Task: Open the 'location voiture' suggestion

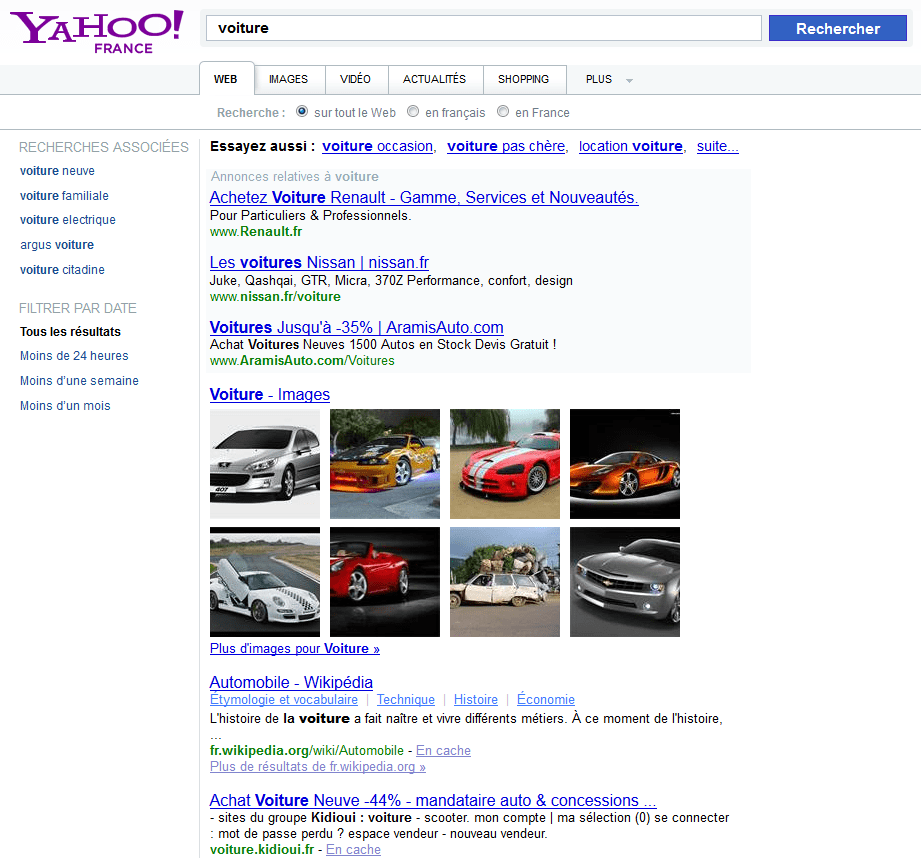Action: pos(631,146)
